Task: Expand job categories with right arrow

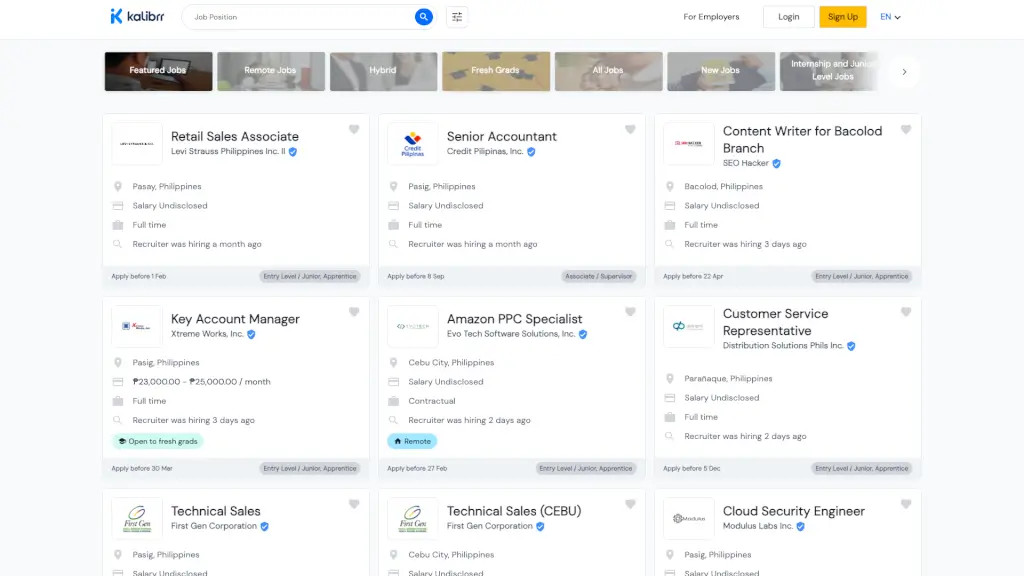Action: pyautogui.click(x=904, y=72)
